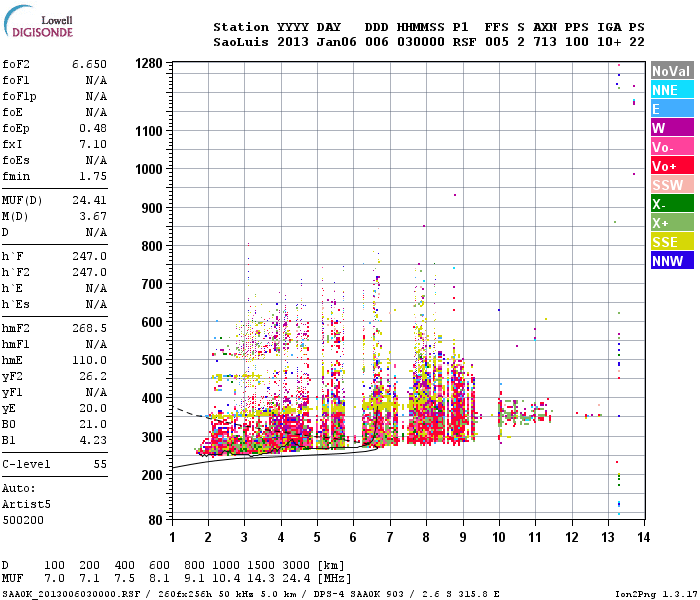Click the foEs value N/A
The height and width of the screenshot is (600, 700).
pos(96,160)
